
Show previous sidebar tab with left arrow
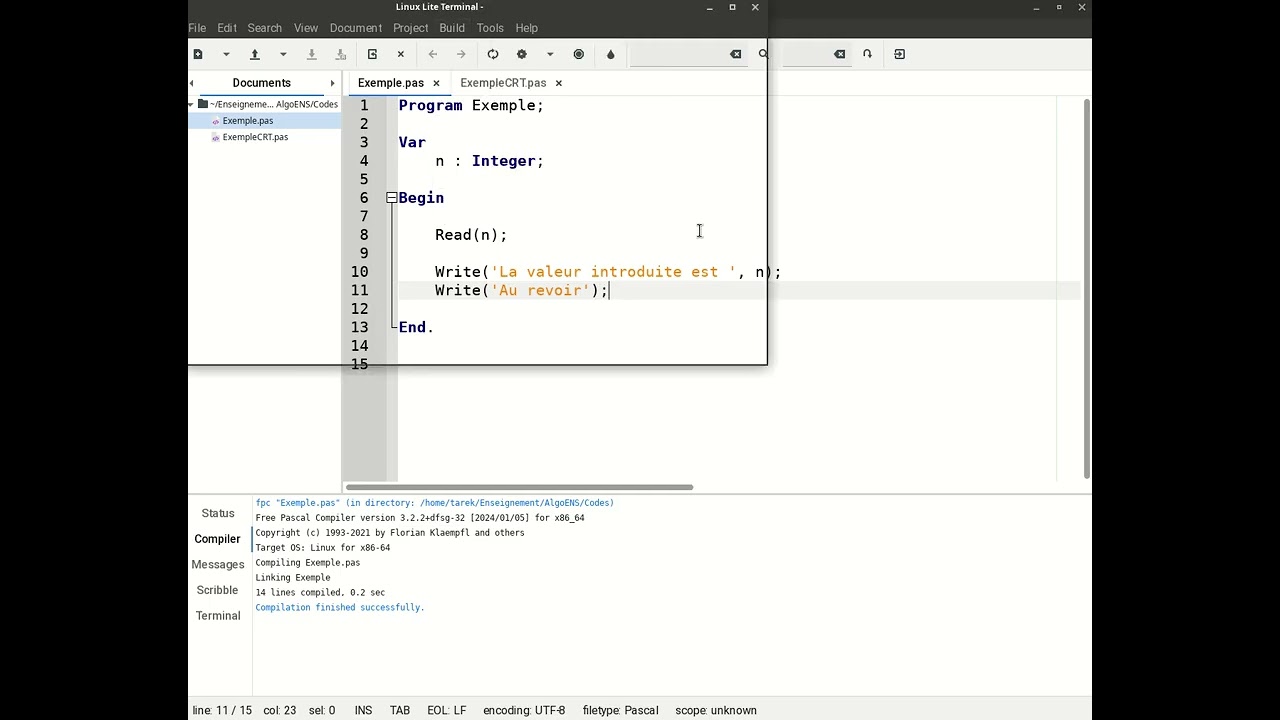tap(192, 83)
